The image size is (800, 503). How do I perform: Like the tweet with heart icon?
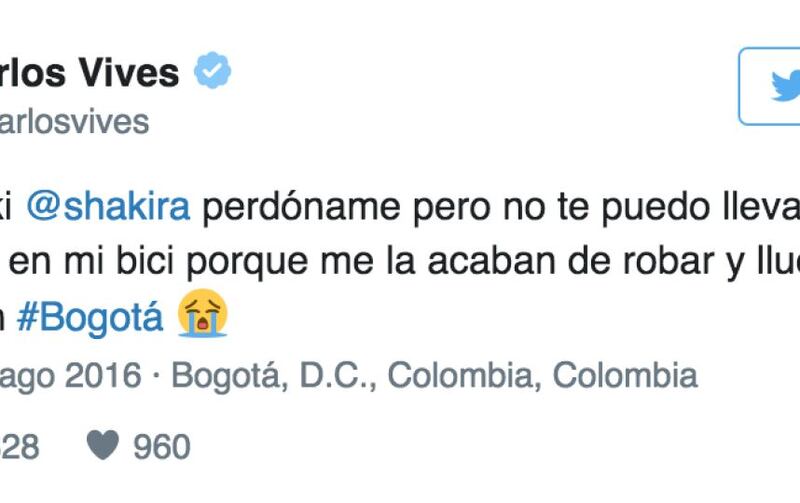coord(103,445)
